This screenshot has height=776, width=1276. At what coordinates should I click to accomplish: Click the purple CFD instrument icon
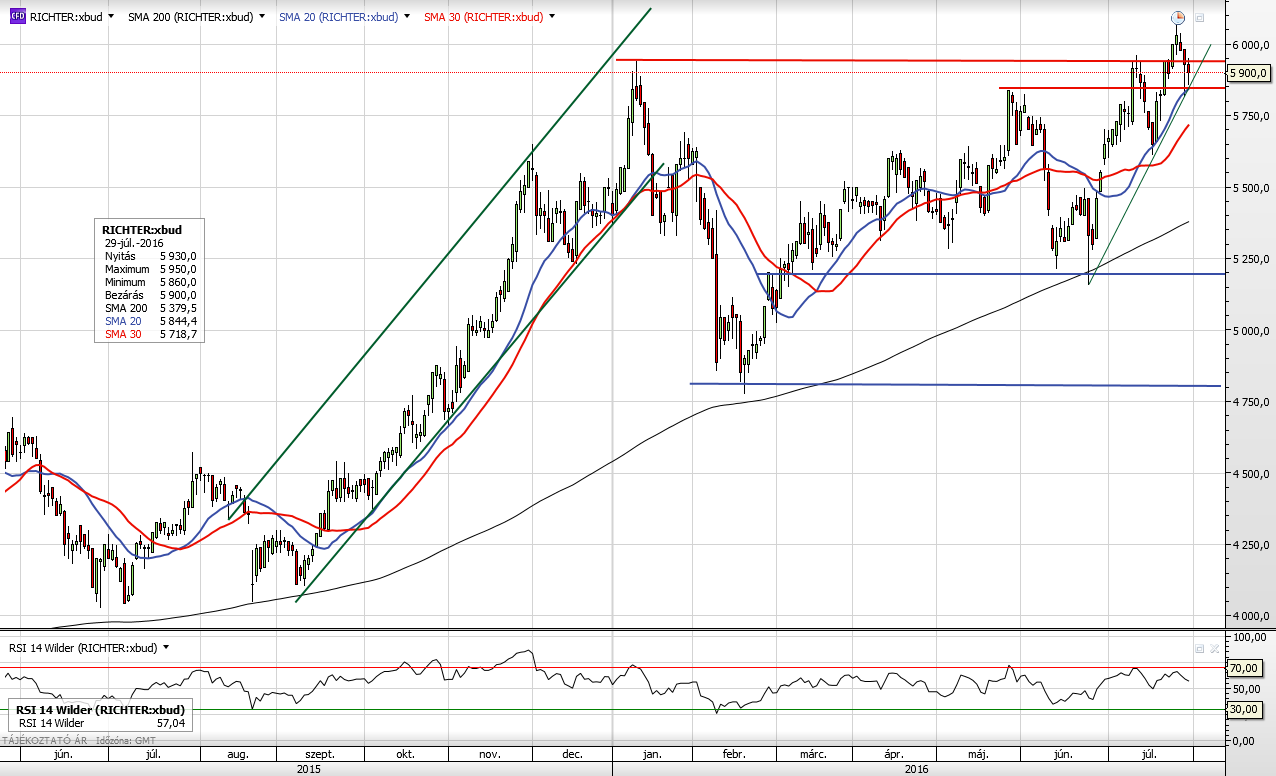(17, 17)
